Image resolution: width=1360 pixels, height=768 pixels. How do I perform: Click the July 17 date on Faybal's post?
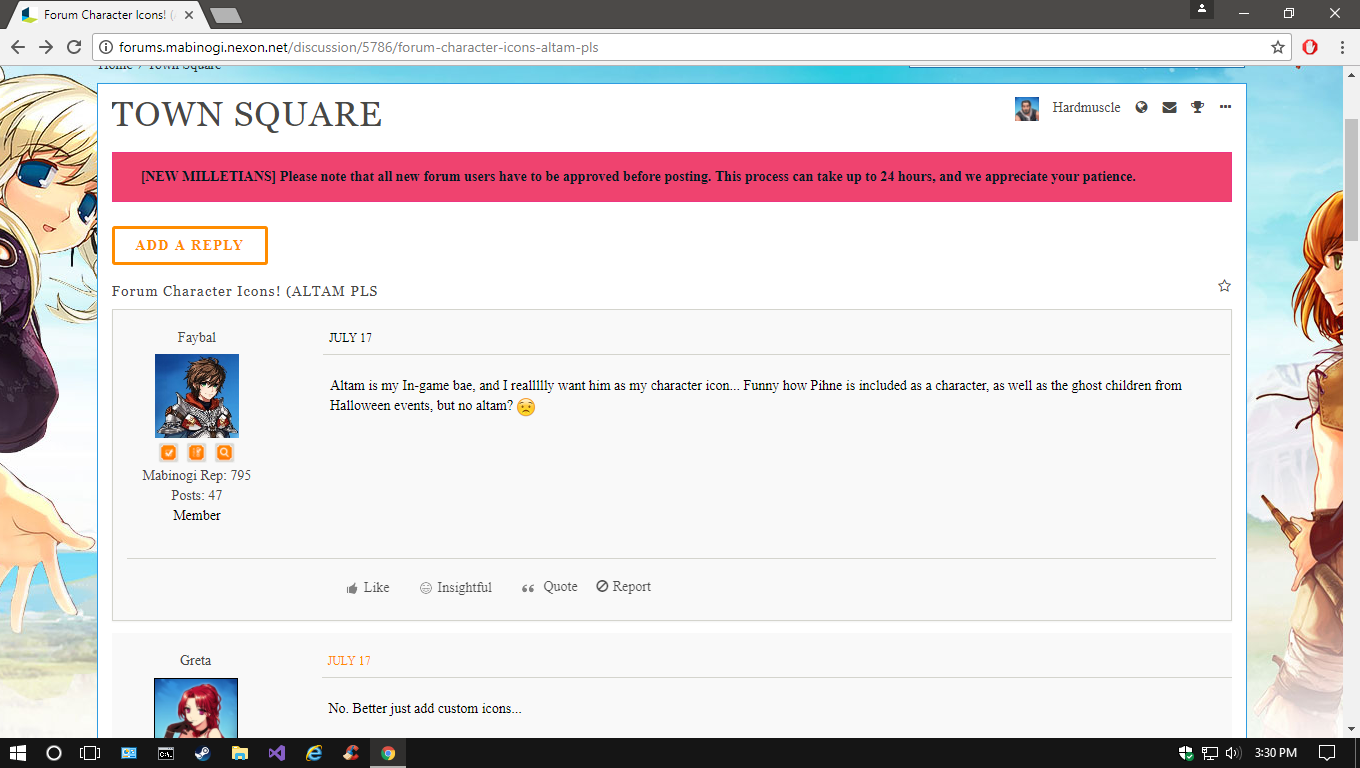350,338
